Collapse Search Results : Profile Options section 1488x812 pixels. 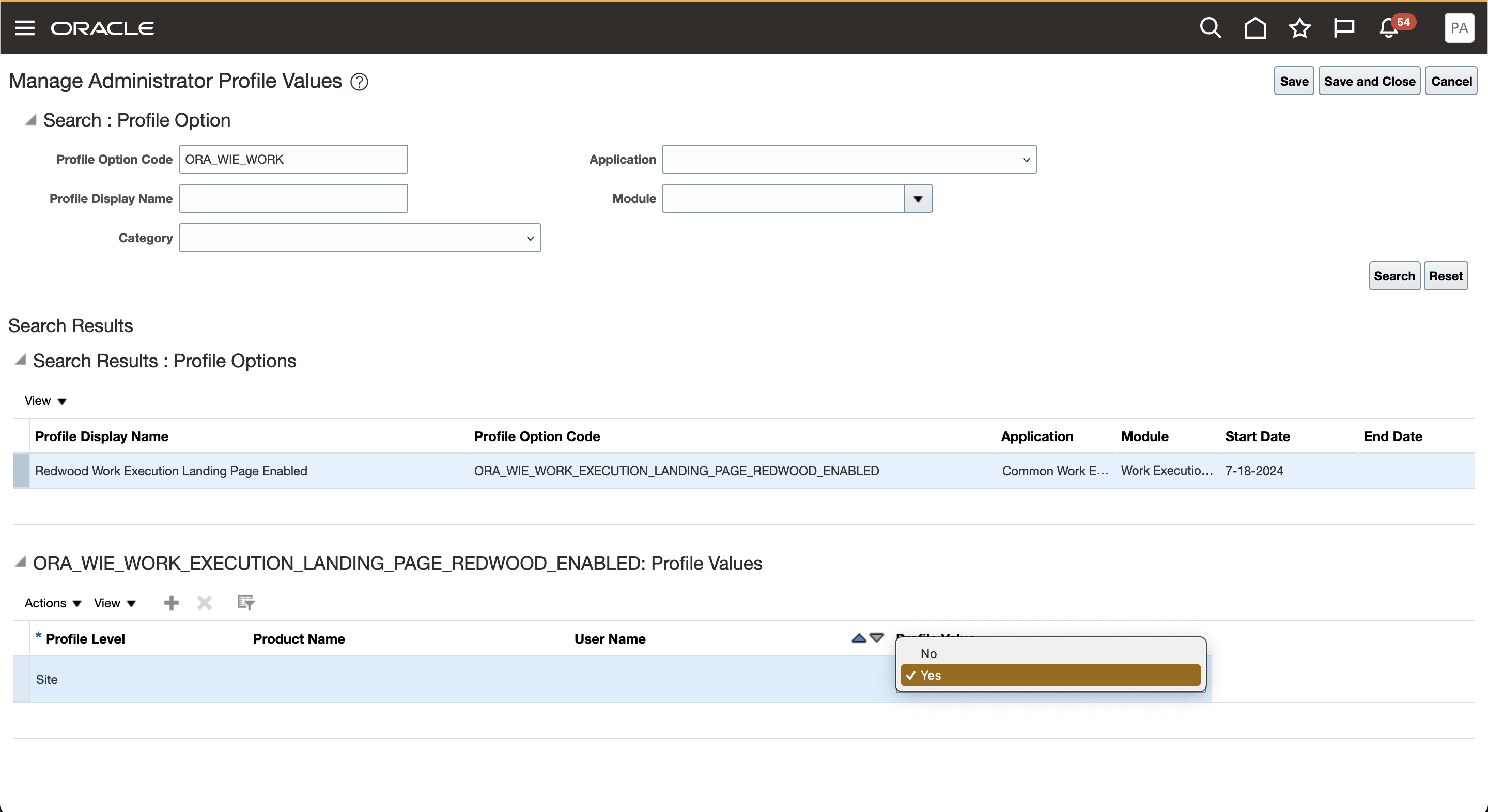[20, 359]
